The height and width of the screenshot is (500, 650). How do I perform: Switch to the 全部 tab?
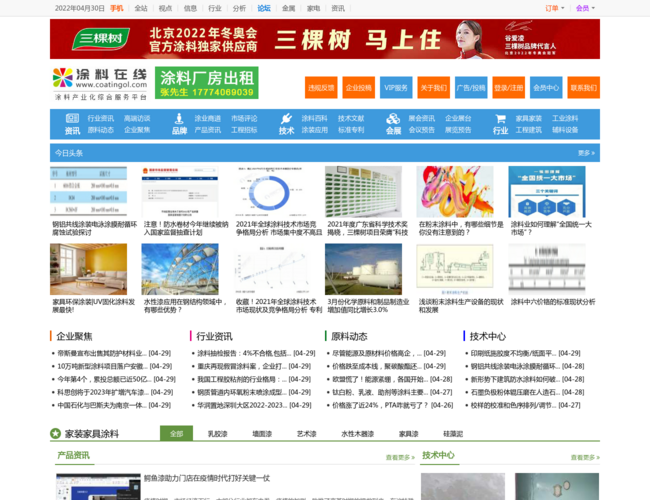(176, 434)
